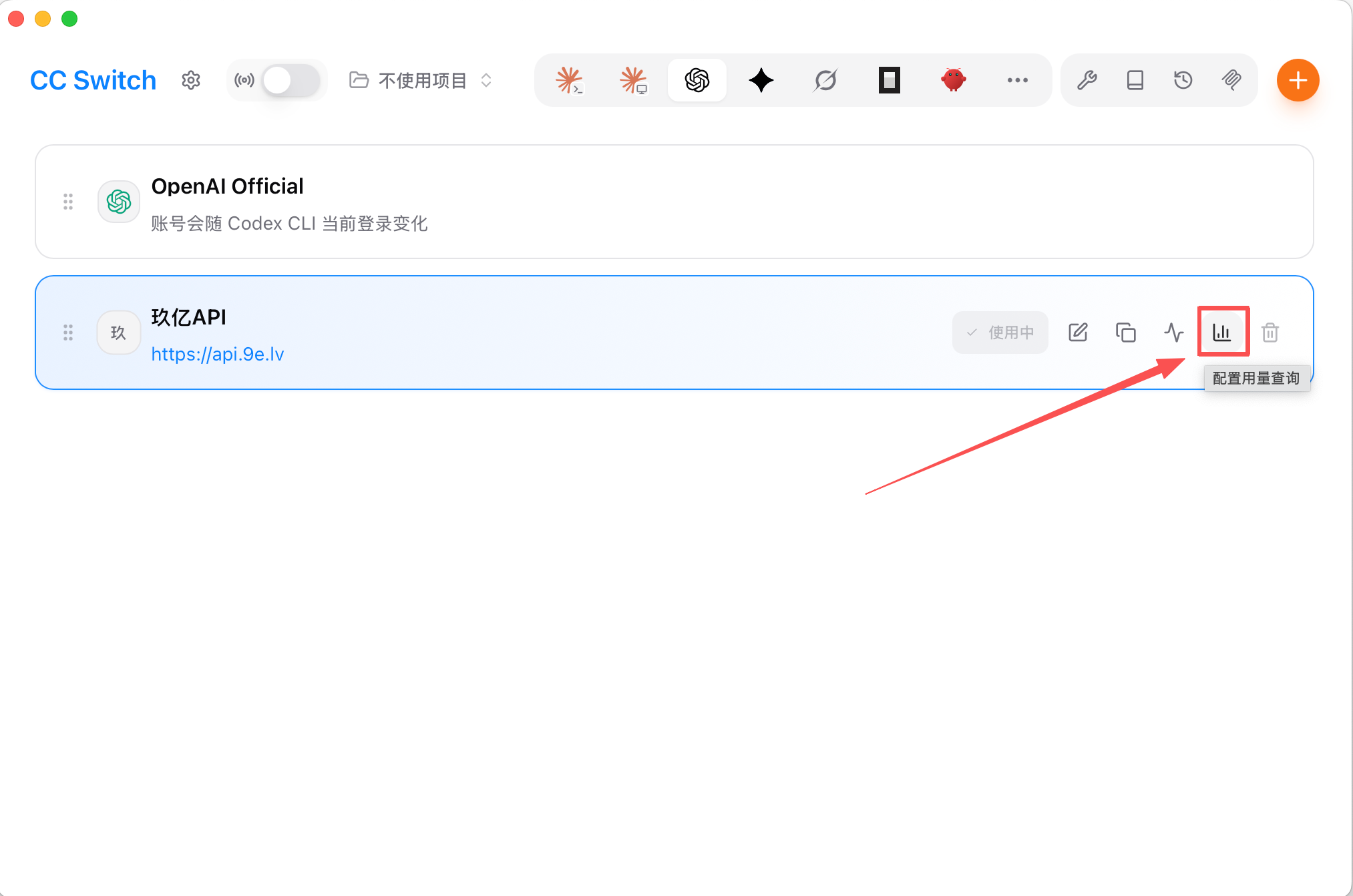Edit the 玖亿API provider

click(1078, 332)
